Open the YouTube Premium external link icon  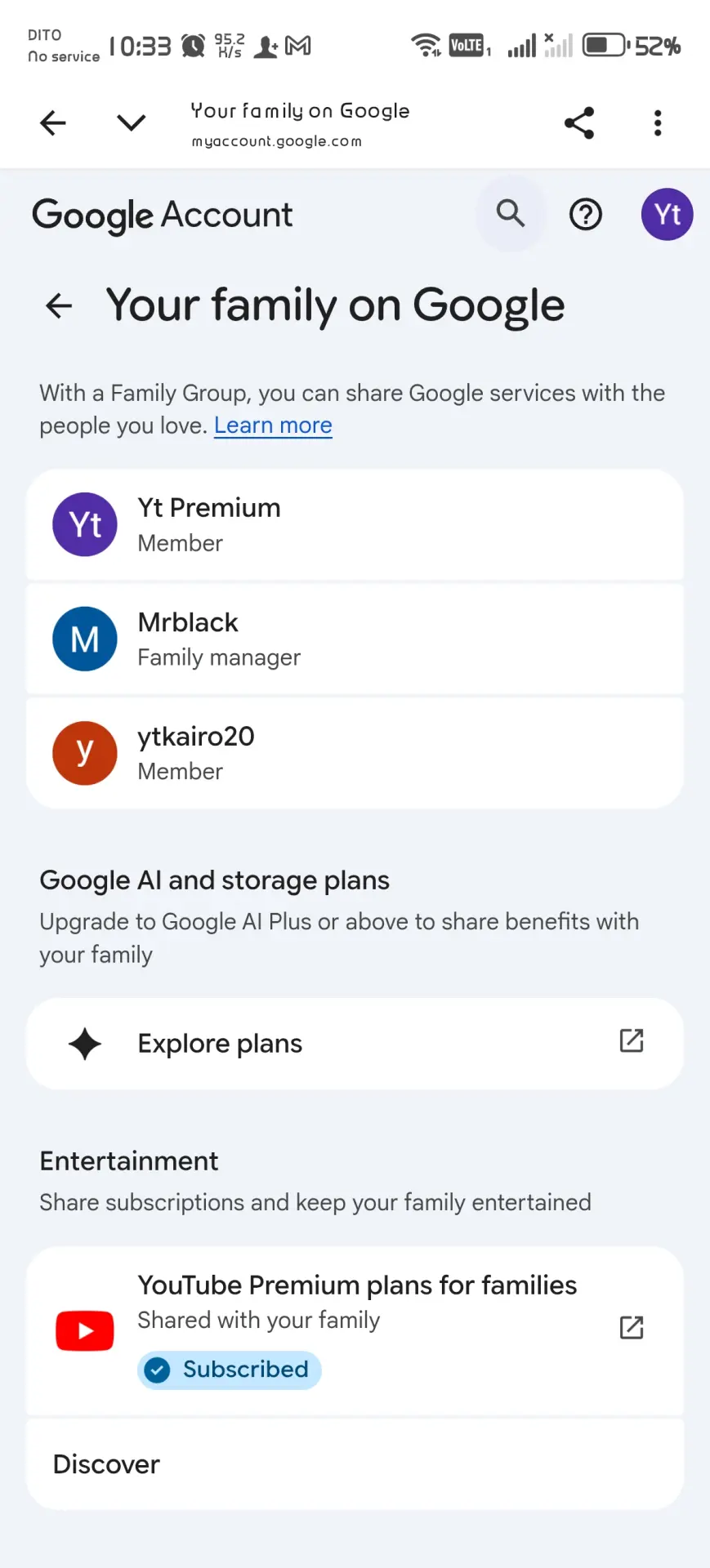pos(632,1328)
